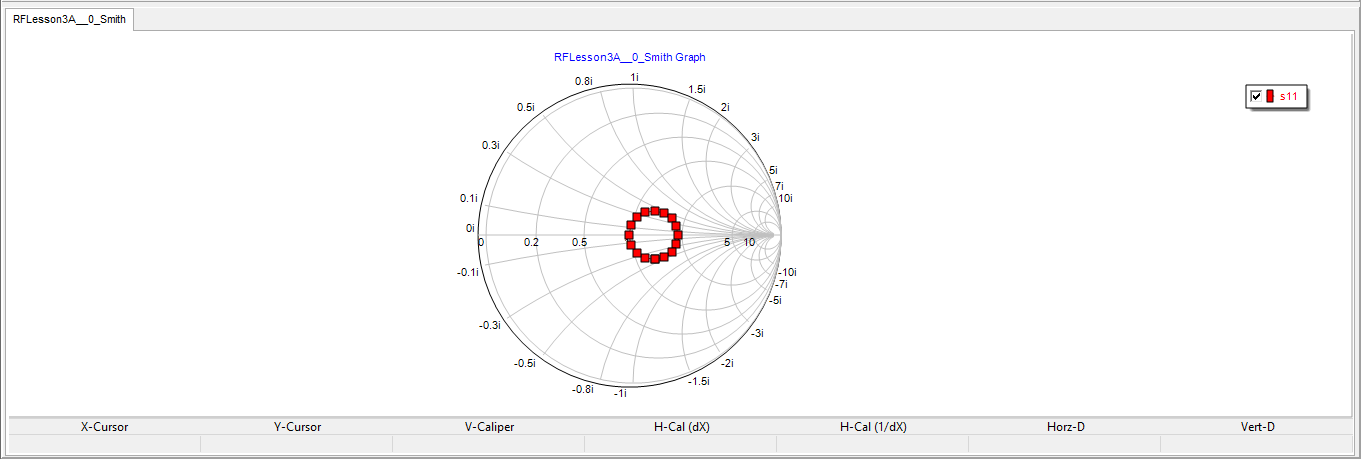Image resolution: width=1361 pixels, height=459 pixels.
Task: Select the s11 label in the legend
Action: tap(1289, 97)
